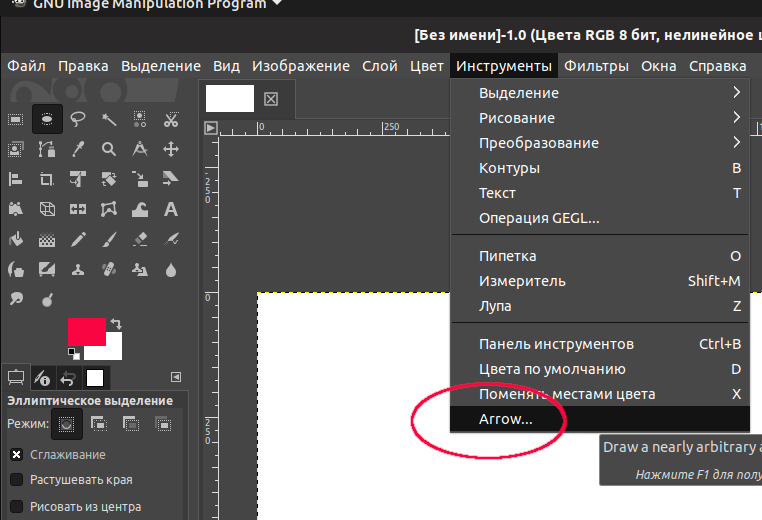Select the Airbrush tool
This screenshot has width=762, height=520.
(171, 240)
